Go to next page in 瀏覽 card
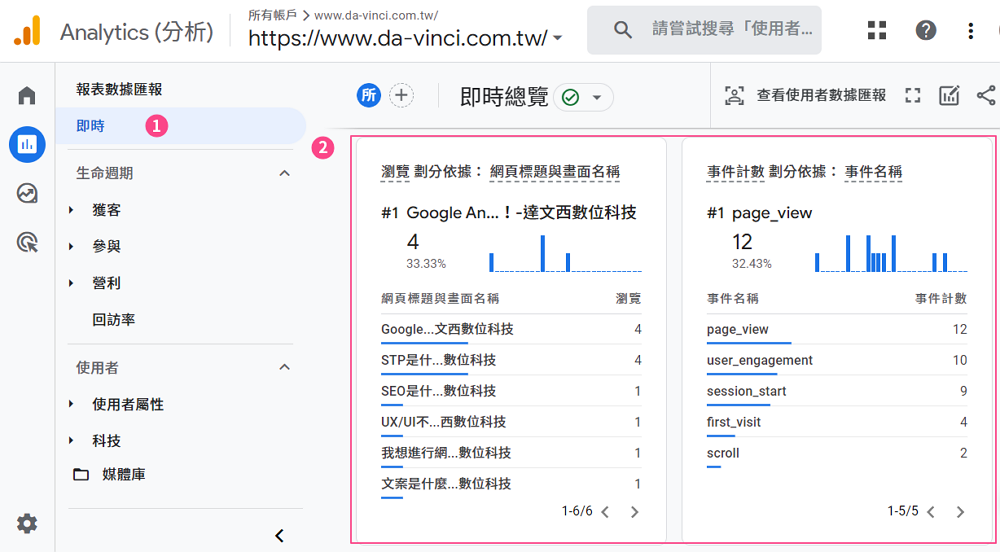The height and width of the screenshot is (552, 1000). (x=634, y=512)
